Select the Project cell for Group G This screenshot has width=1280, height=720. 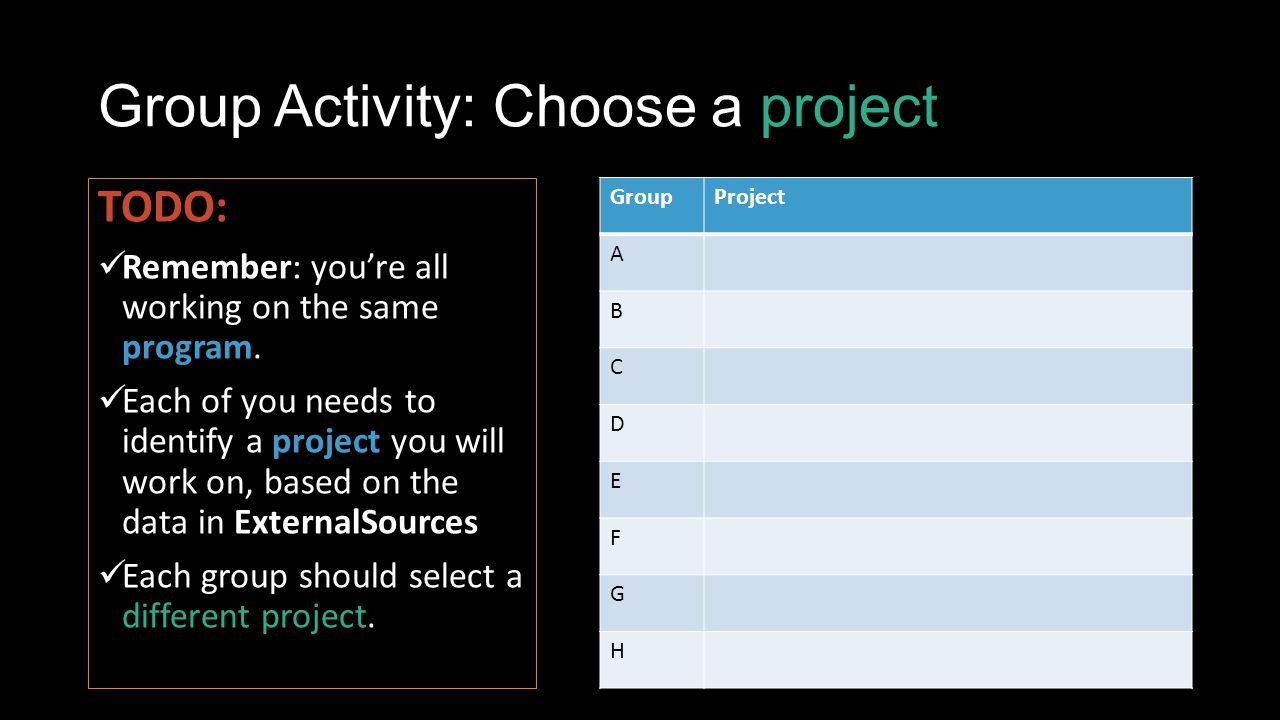[948, 602]
